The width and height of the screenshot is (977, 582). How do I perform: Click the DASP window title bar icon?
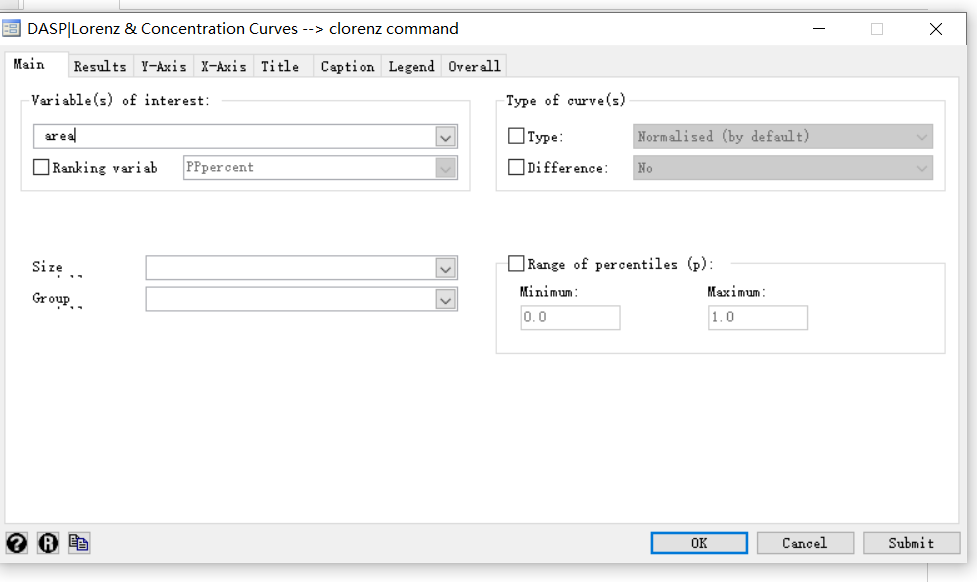(x=12, y=29)
